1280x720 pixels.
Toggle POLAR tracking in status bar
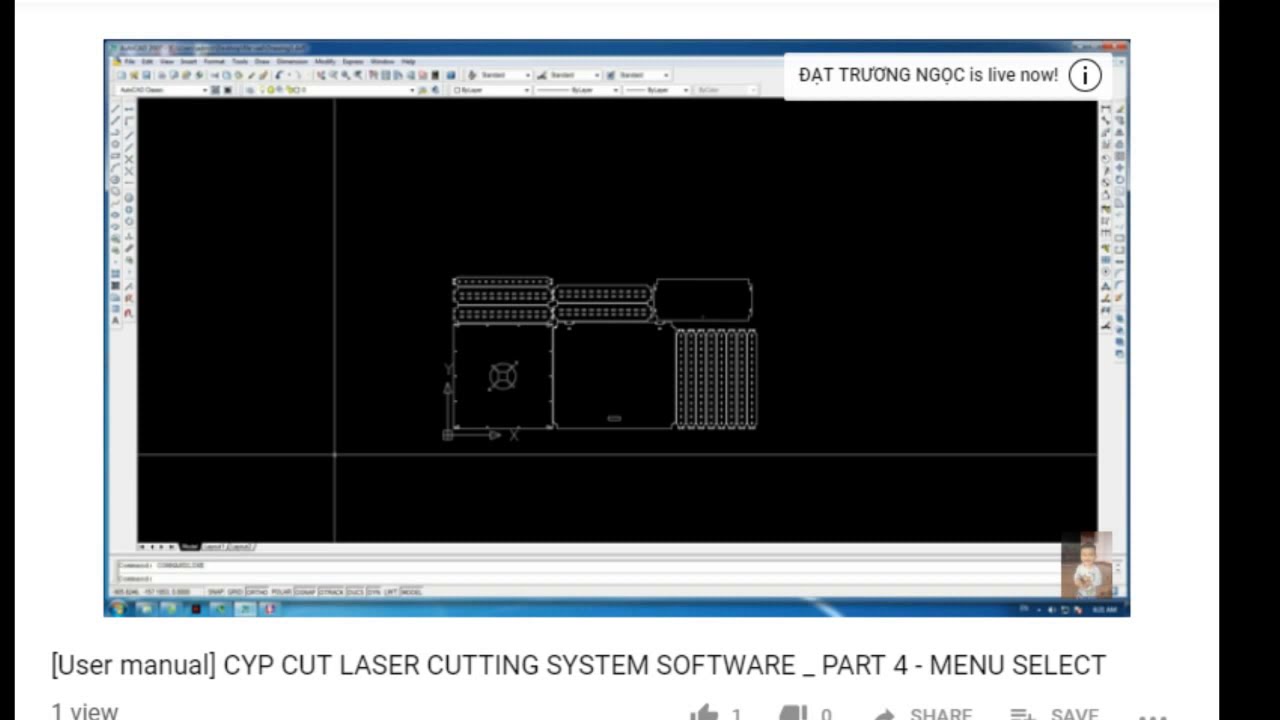[x=281, y=592]
